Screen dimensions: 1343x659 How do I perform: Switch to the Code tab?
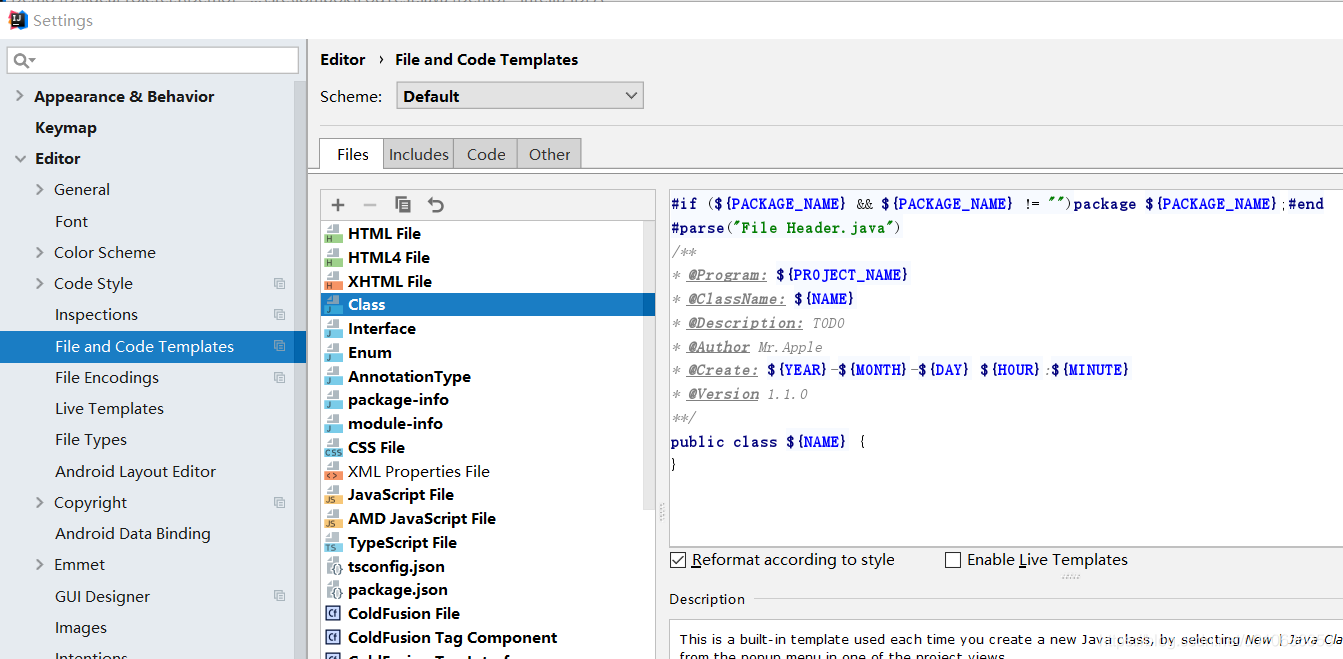pyautogui.click(x=486, y=154)
